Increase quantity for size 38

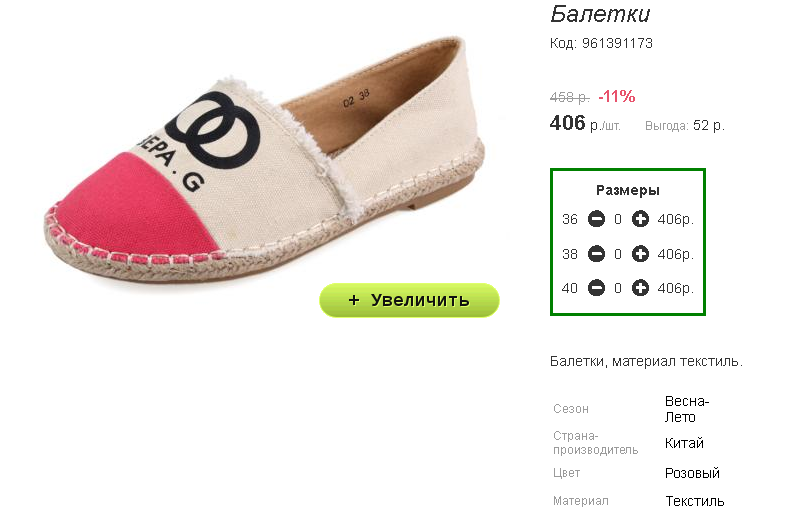[x=640, y=254]
